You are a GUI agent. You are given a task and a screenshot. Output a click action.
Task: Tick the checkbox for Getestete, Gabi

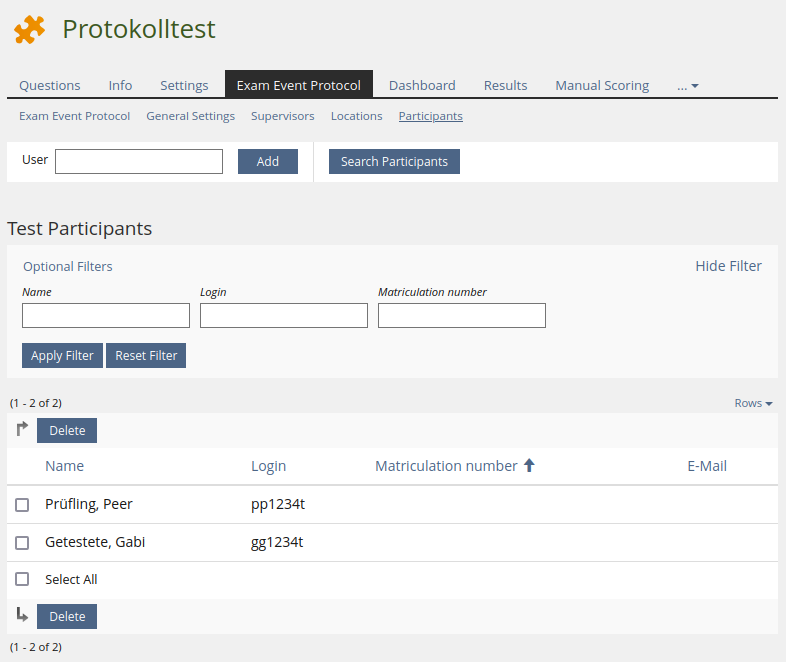(22, 543)
